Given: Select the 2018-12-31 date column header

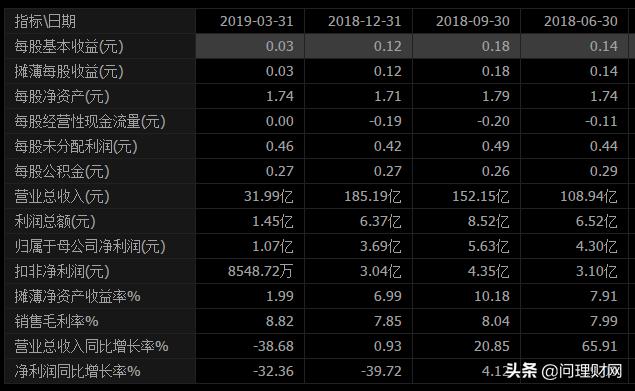Looking at the screenshot, I should [x=364, y=21].
